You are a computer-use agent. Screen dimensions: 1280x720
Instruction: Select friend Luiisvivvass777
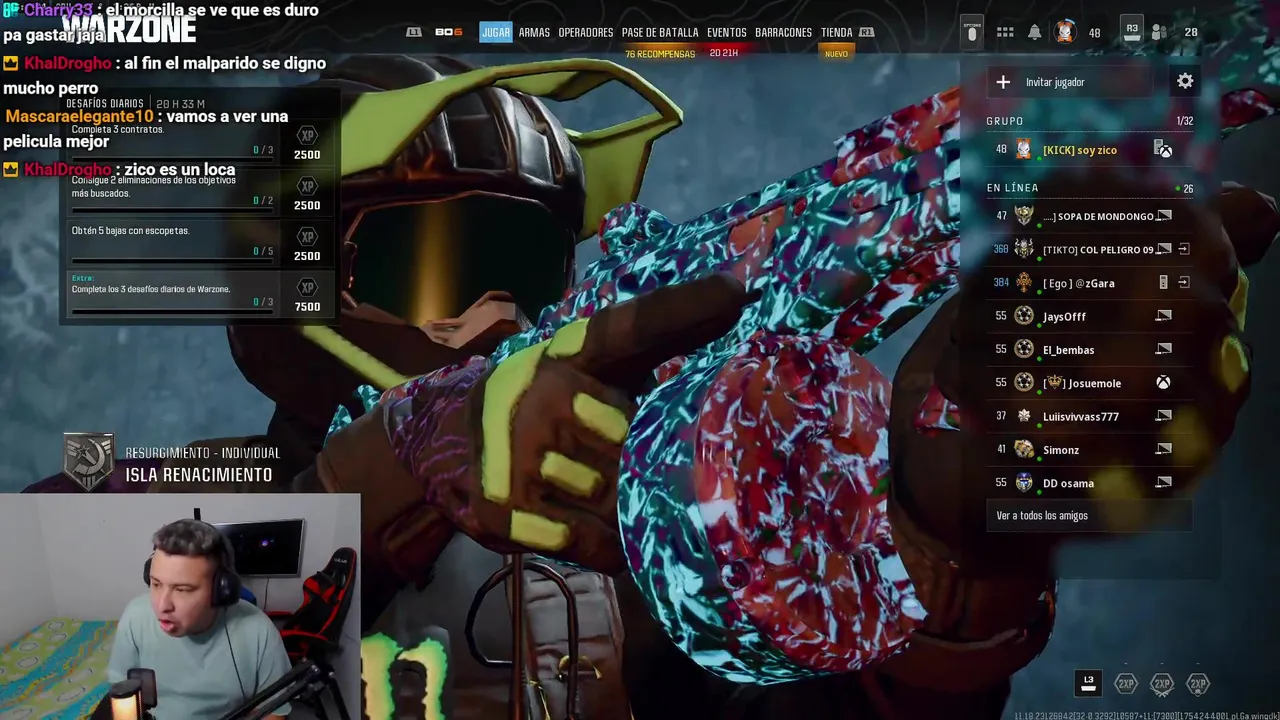(x=1090, y=416)
